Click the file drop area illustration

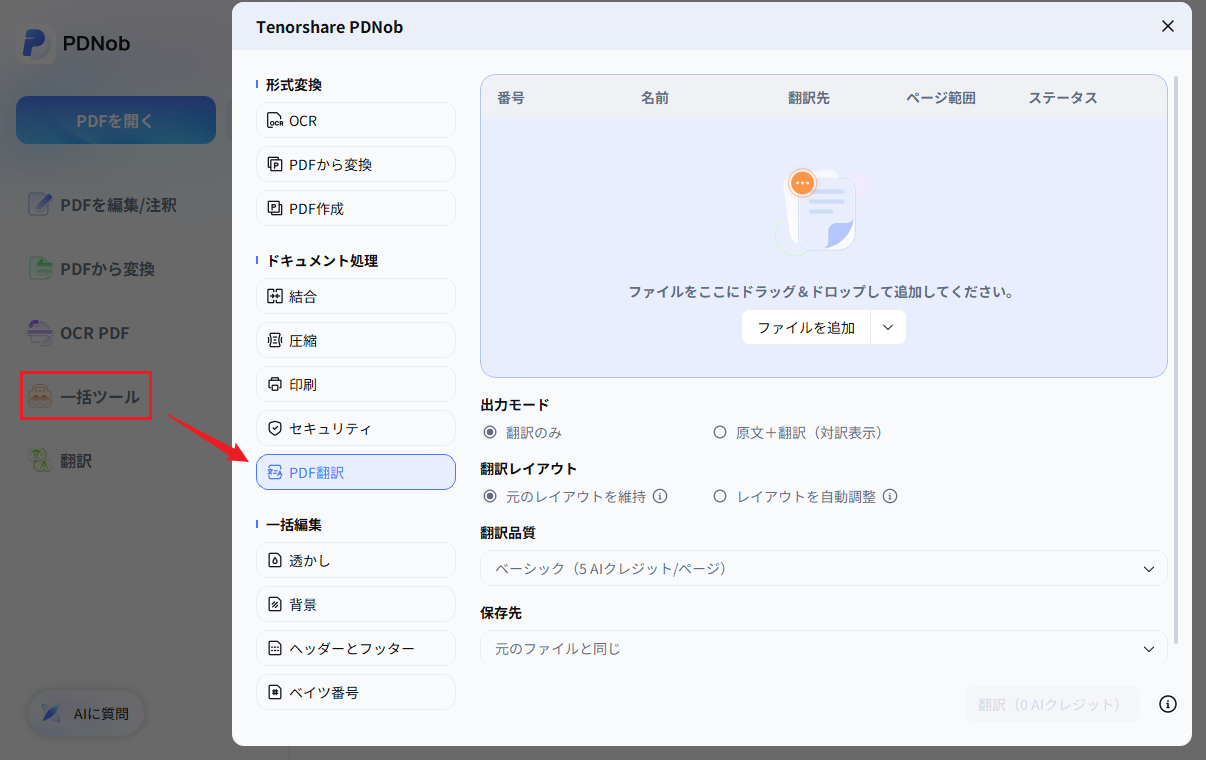tap(820, 210)
